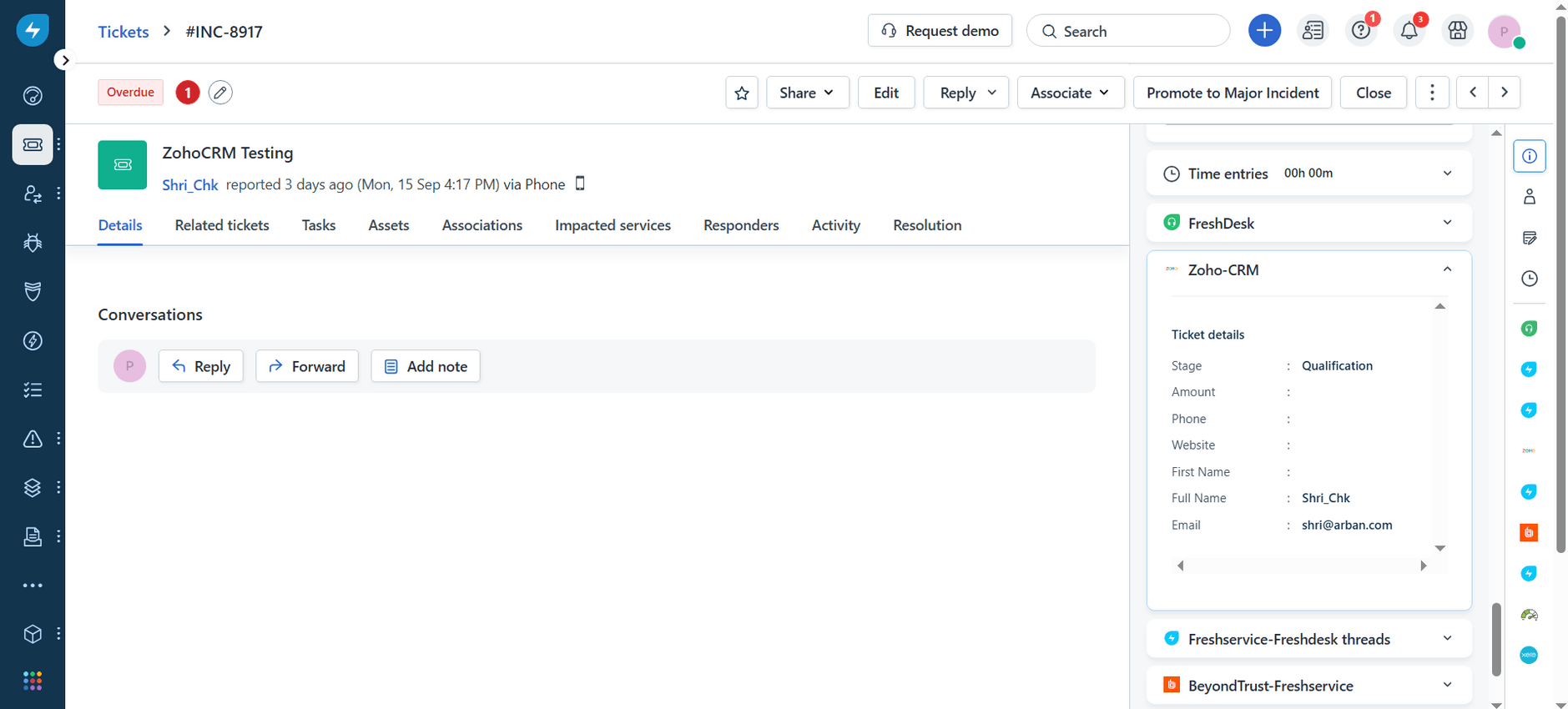
Task: Open the clock icon in right rail
Action: click(x=1530, y=279)
